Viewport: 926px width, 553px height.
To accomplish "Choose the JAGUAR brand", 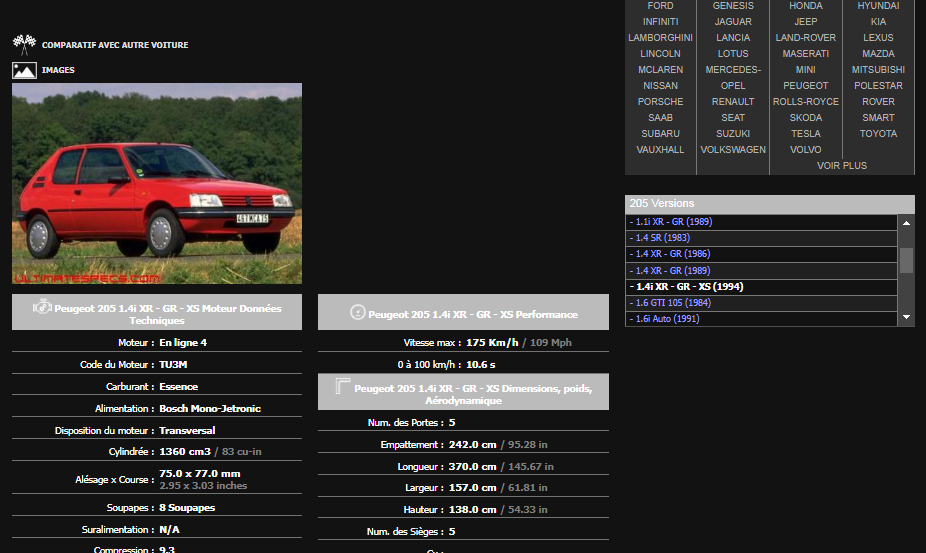I will pyautogui.click(x=733, y=22).
